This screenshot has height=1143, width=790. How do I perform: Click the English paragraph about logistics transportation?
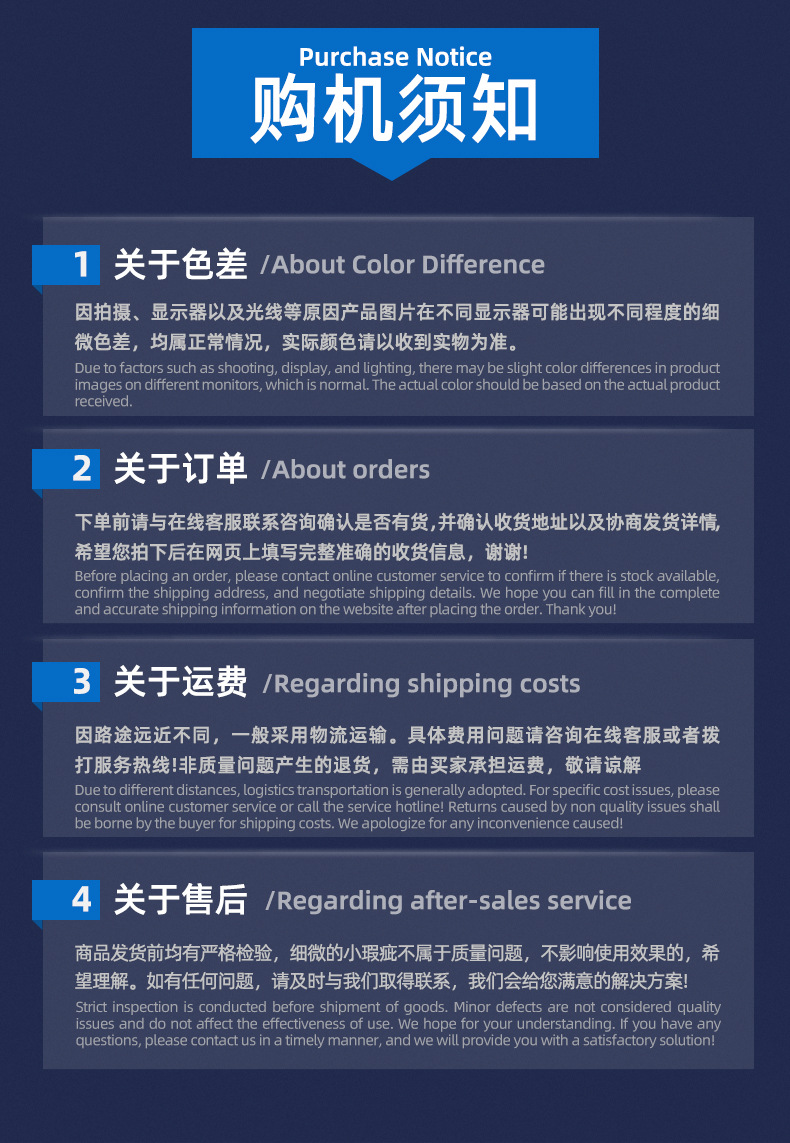(x=397, y=806)
